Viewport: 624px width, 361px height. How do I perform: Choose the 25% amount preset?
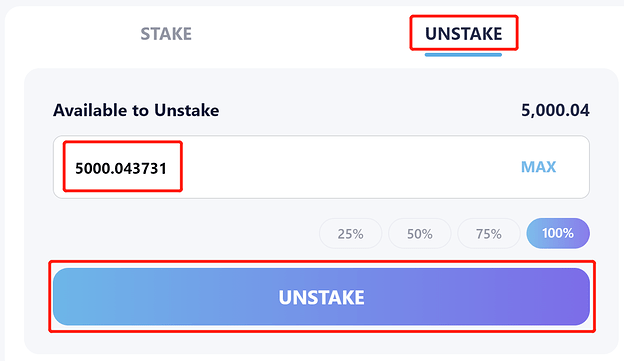click(x=351, y=234)
